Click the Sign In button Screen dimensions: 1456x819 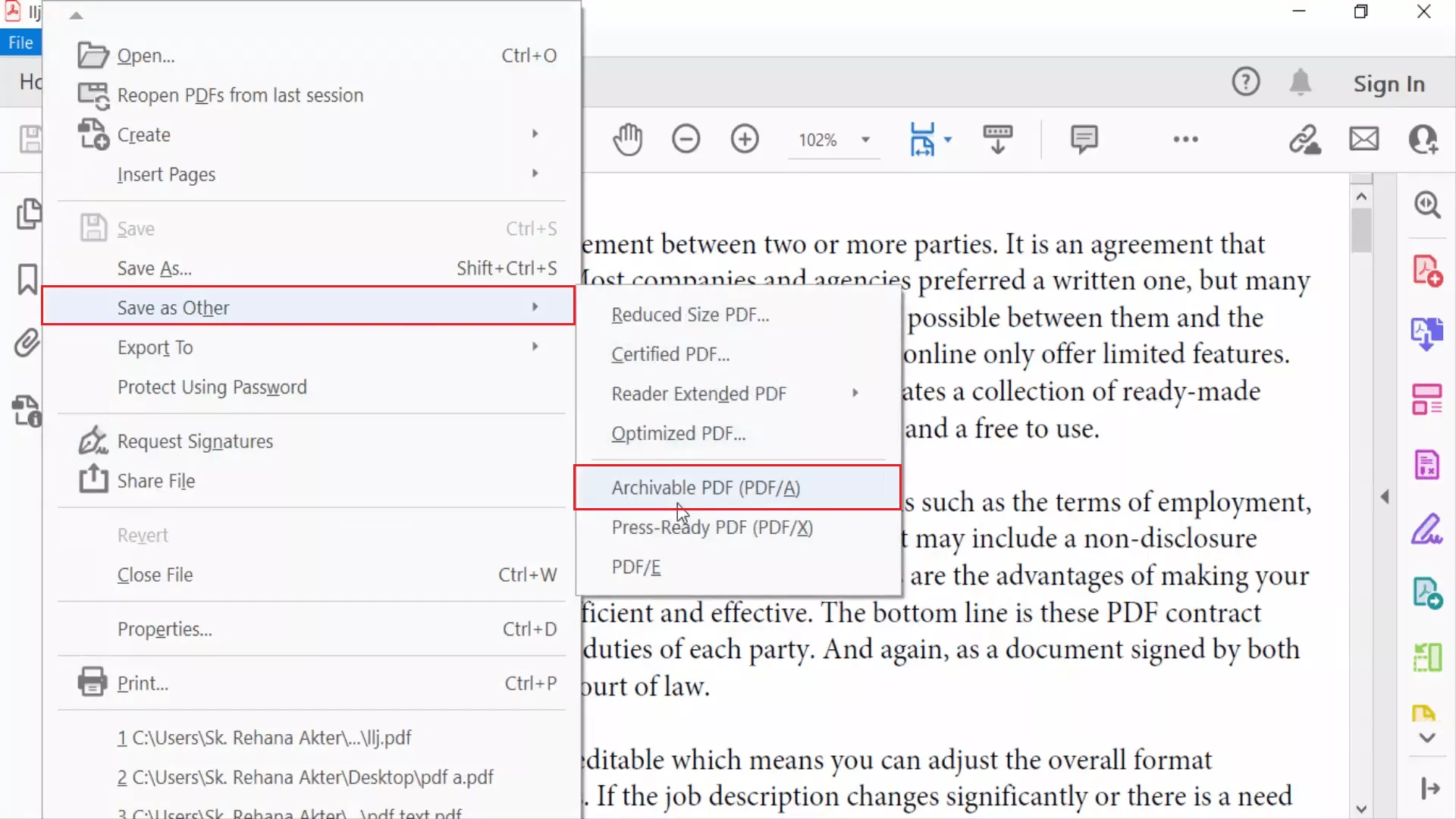1389,83
